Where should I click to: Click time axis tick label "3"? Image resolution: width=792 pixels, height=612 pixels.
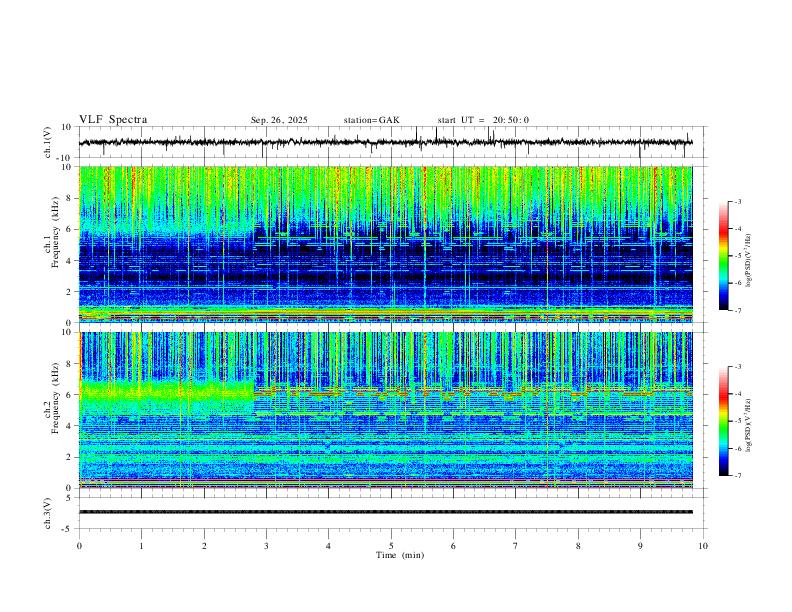[266, 546]
